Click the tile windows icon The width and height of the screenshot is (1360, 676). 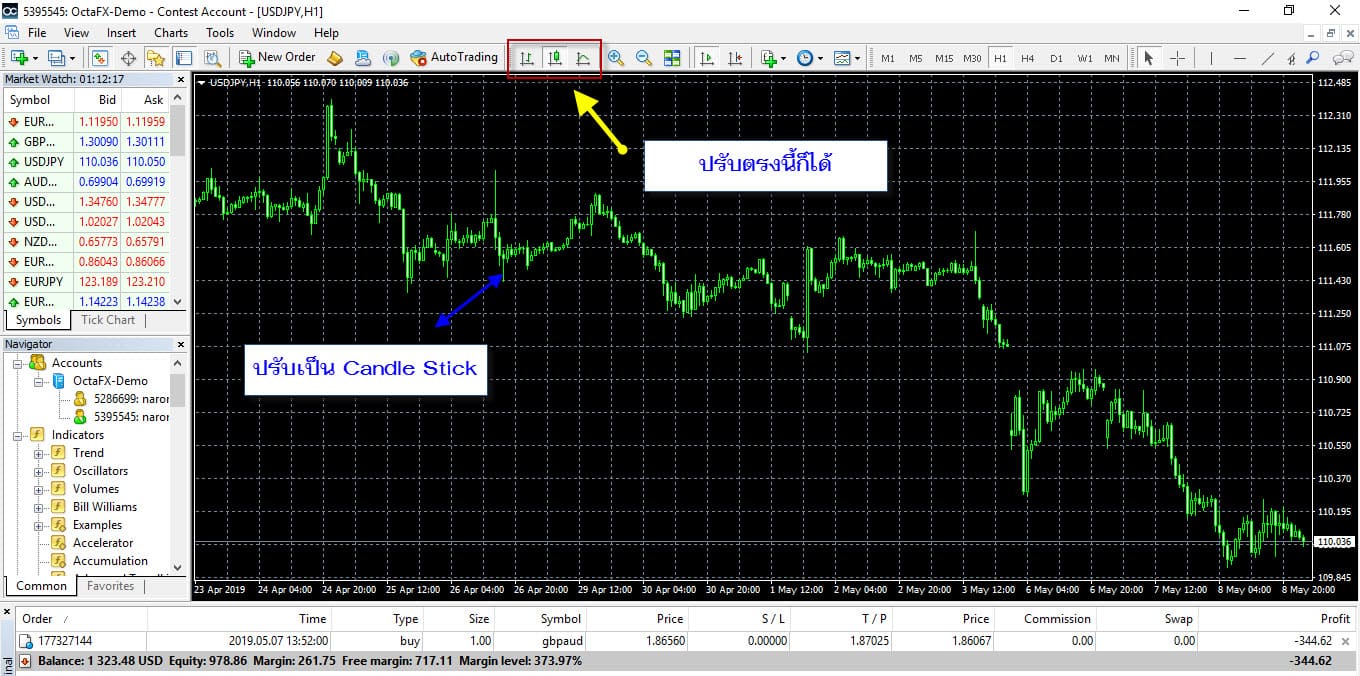pyautogui.click(x=672, y=58)
